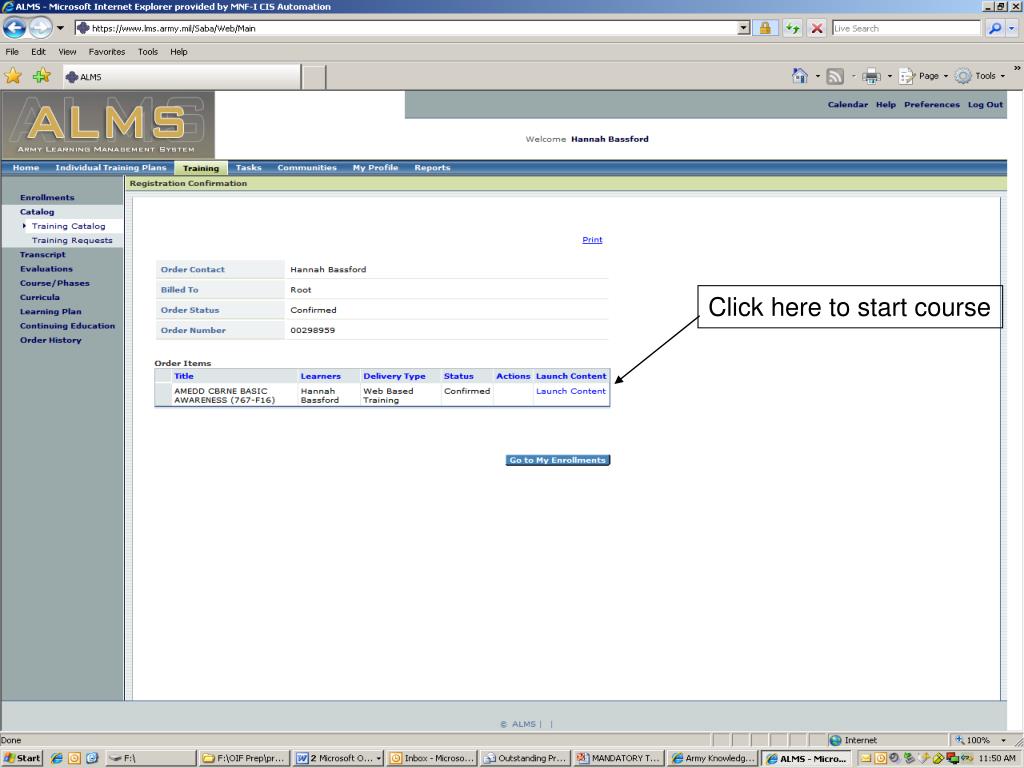1024x768 pixels.
Task: Select Enrollments in the sidebar
Action: coord(47,197)
